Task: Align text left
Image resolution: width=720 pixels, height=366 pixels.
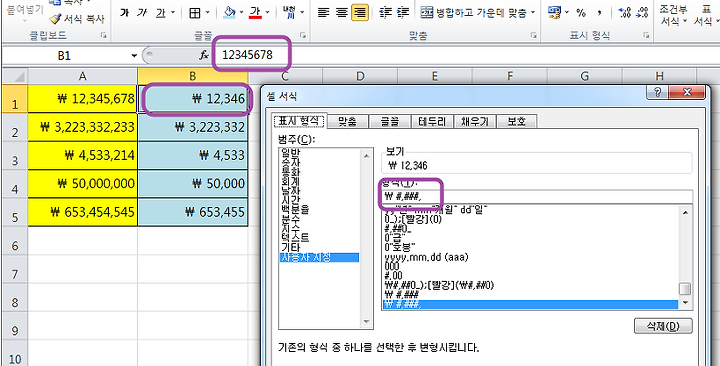Action: [x=324, y=13]
